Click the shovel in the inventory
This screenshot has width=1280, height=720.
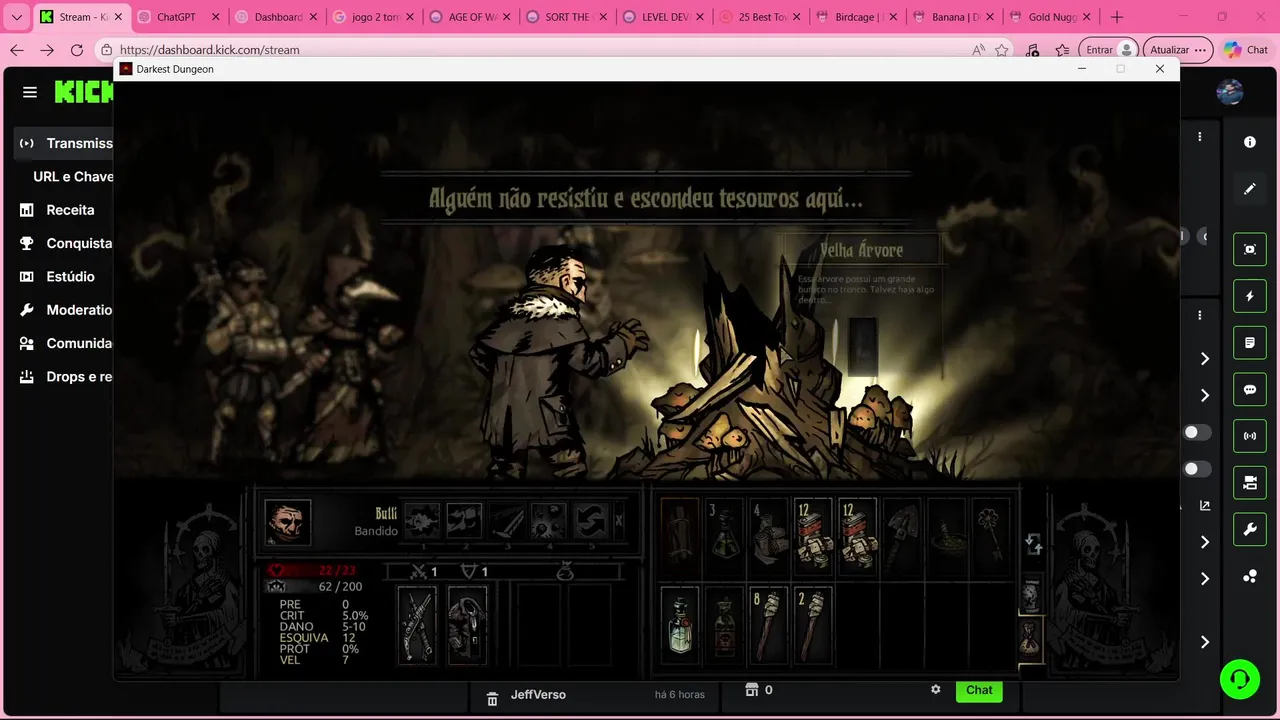click(902, 535)
